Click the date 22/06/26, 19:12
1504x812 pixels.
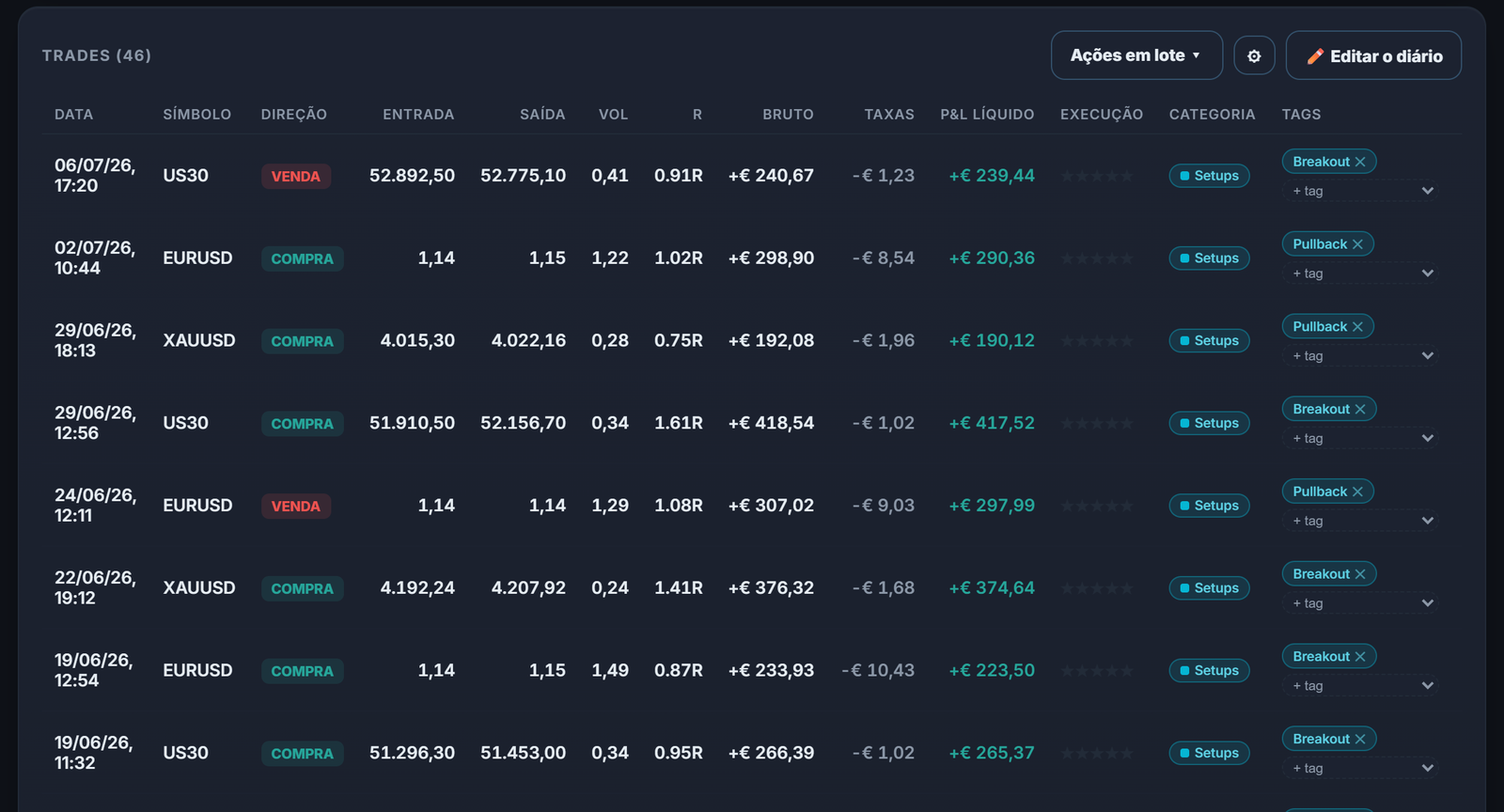95,588
